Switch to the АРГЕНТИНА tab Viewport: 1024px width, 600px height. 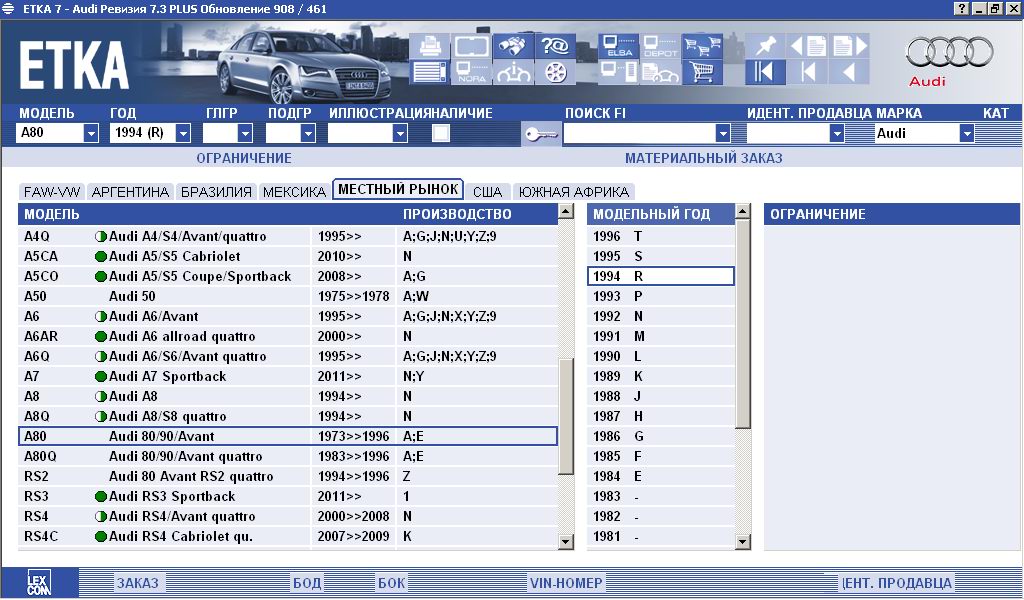point(131,192)
